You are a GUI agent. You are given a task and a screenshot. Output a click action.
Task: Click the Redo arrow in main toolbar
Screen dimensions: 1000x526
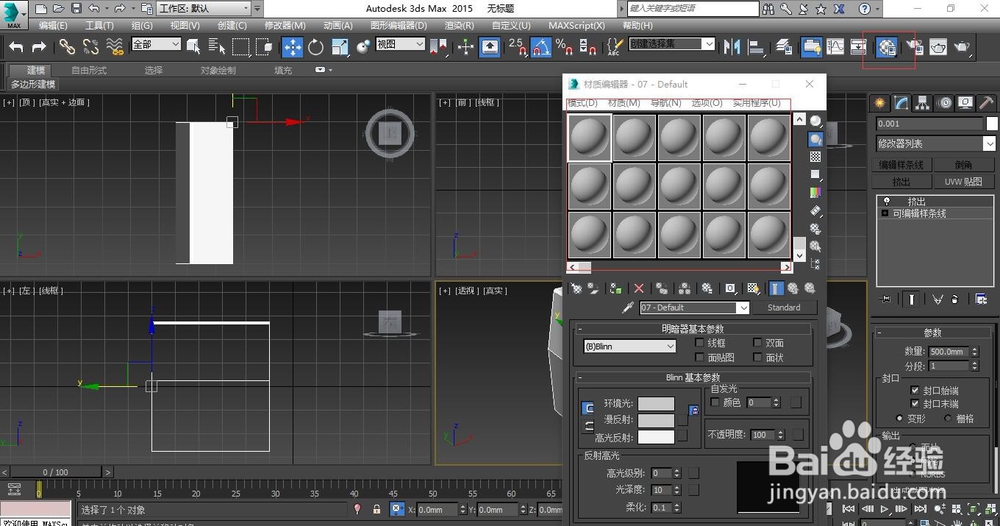(39, 47)
